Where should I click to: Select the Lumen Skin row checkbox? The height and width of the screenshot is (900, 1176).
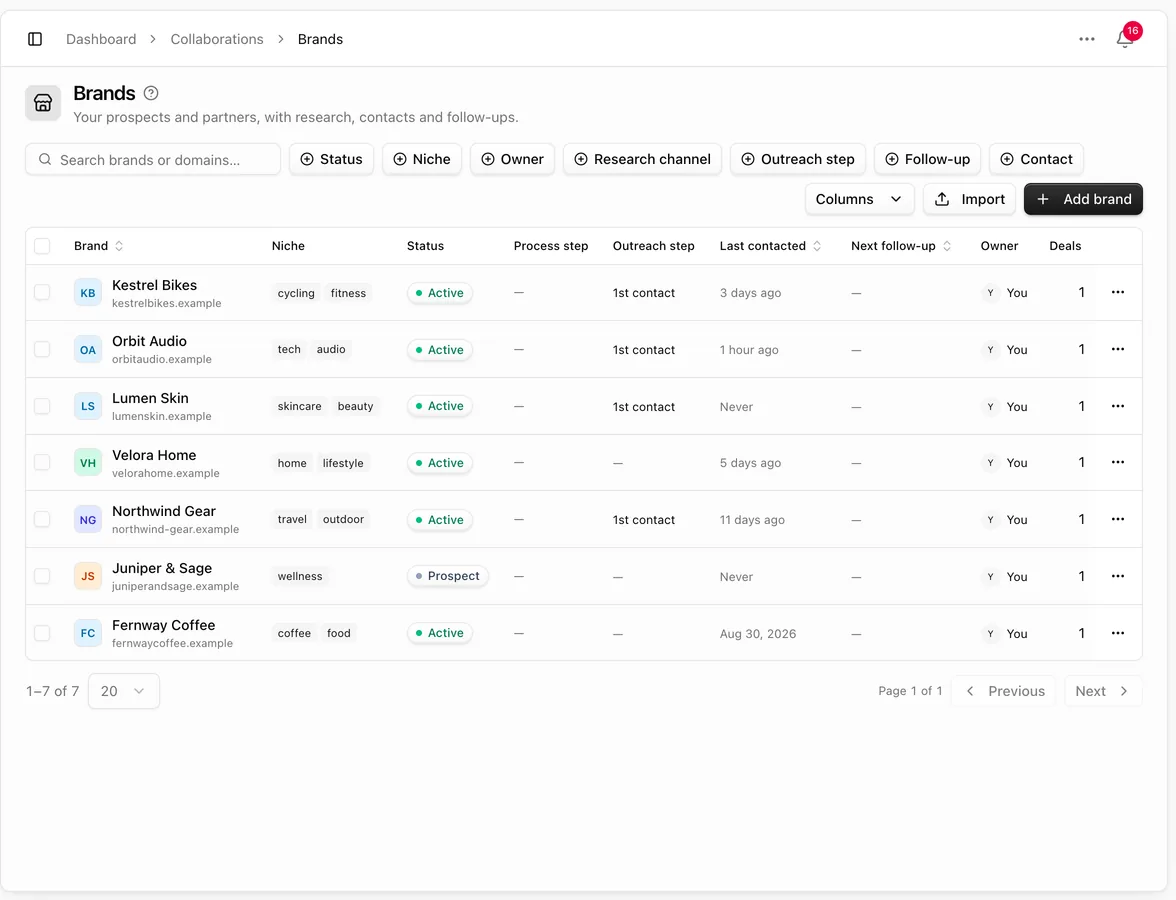(x=42, y=406)
